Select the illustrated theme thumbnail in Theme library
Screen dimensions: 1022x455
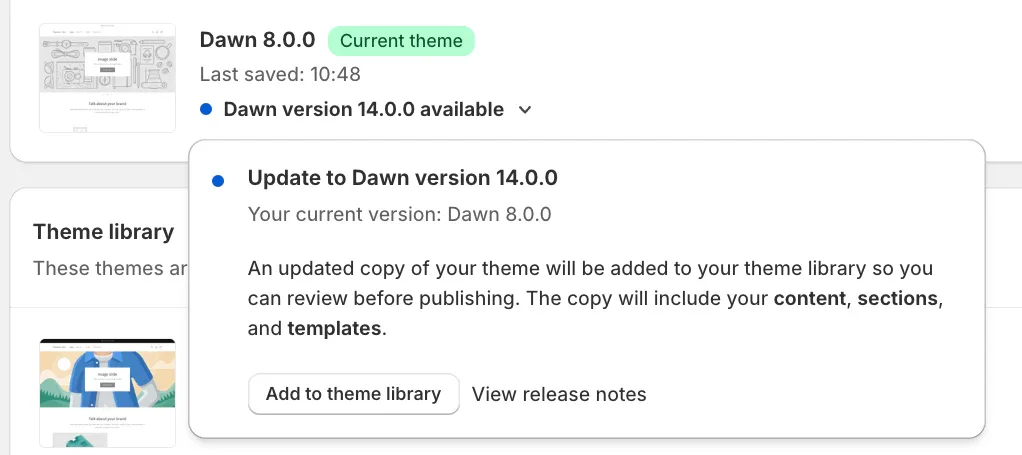[108, 393]
